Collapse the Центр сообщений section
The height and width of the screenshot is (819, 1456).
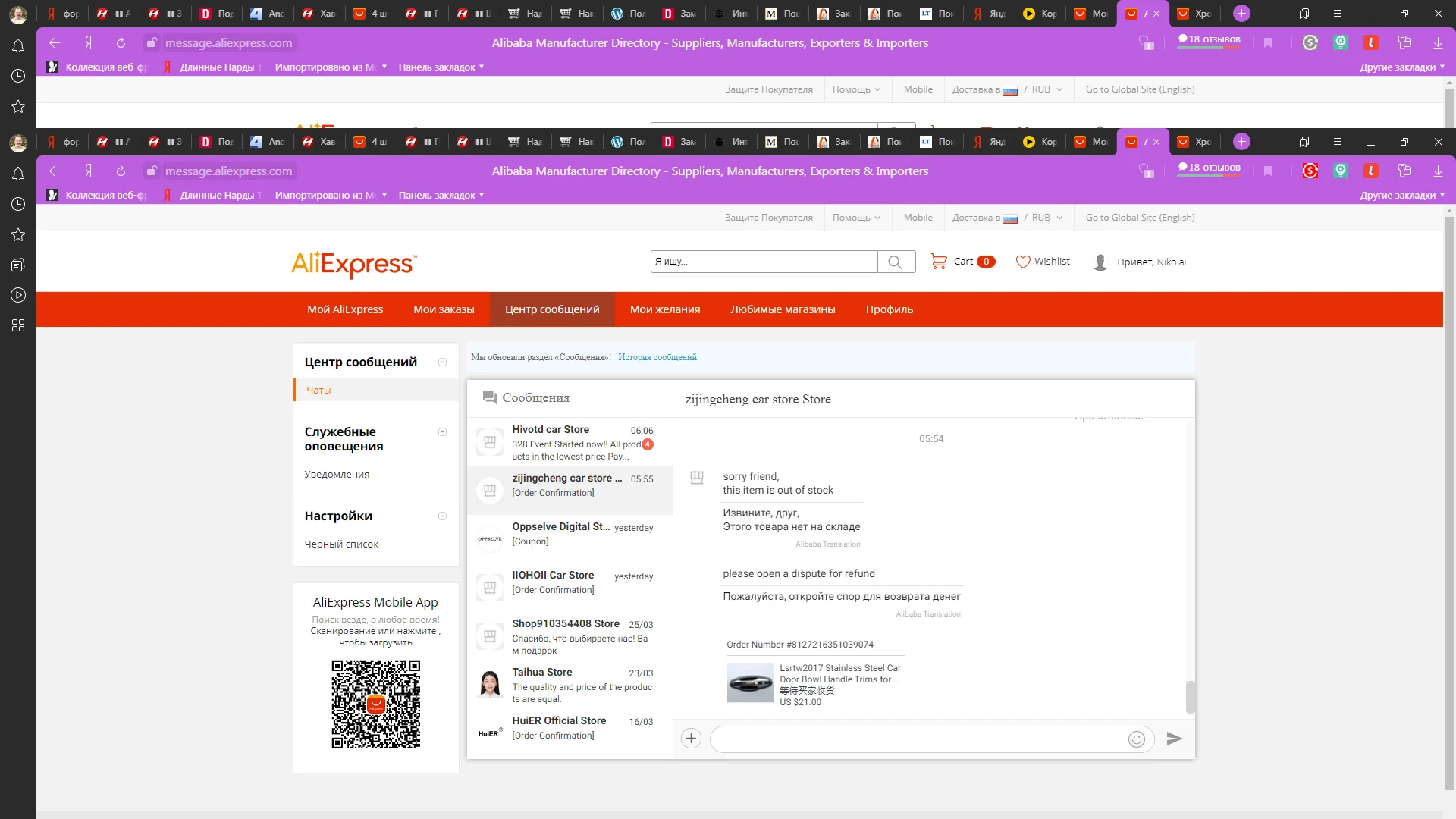tap(443, 362)
